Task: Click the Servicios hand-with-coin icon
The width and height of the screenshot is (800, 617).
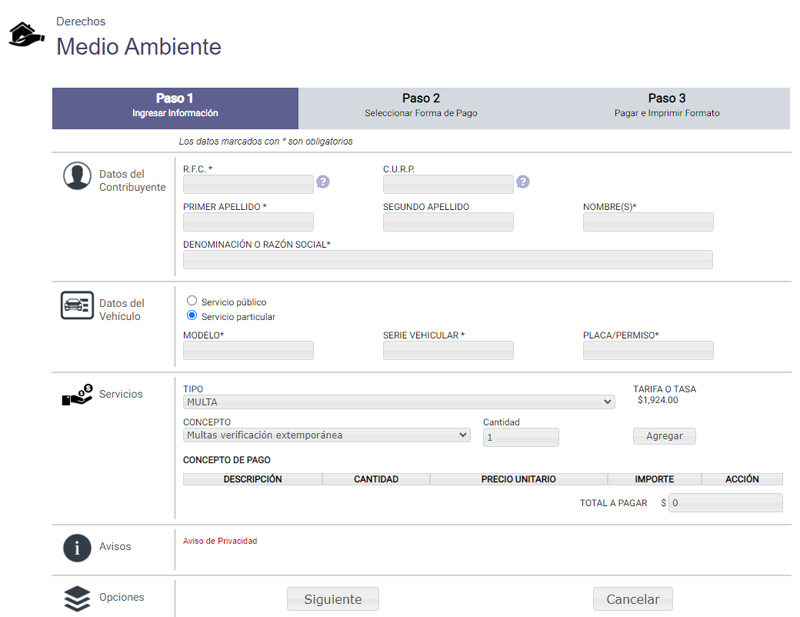Action: click(x=77, y=395)
